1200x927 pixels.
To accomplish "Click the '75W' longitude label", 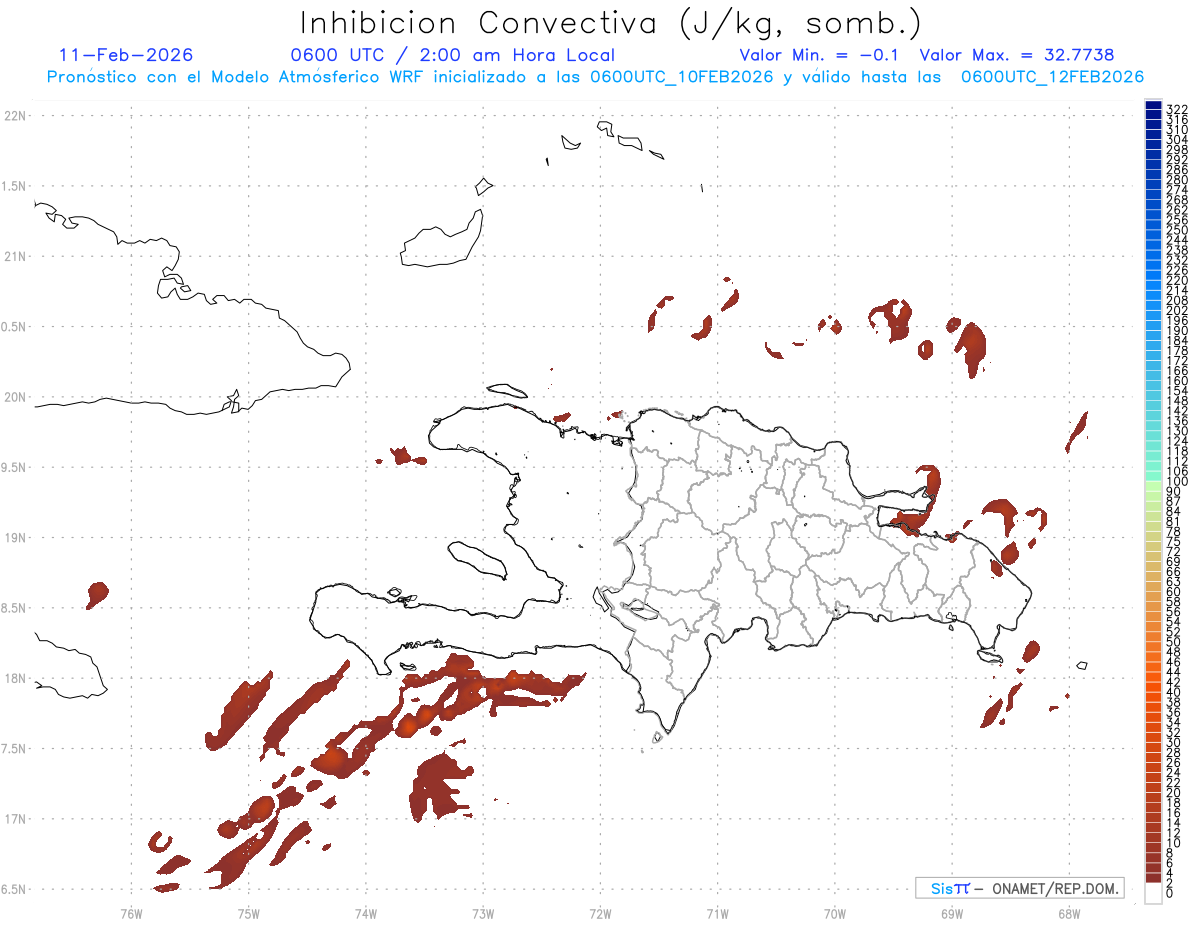I will pyautogui.click(x=249, y=913).
